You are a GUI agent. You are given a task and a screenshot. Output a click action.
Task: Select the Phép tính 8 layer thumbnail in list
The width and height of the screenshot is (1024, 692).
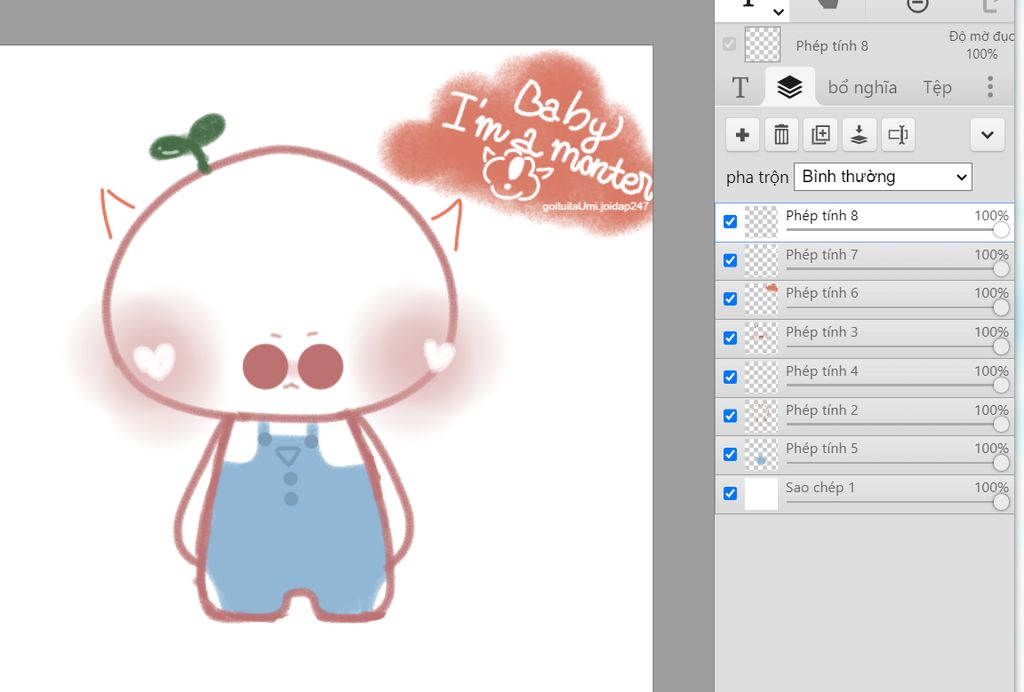coord(761,221)
